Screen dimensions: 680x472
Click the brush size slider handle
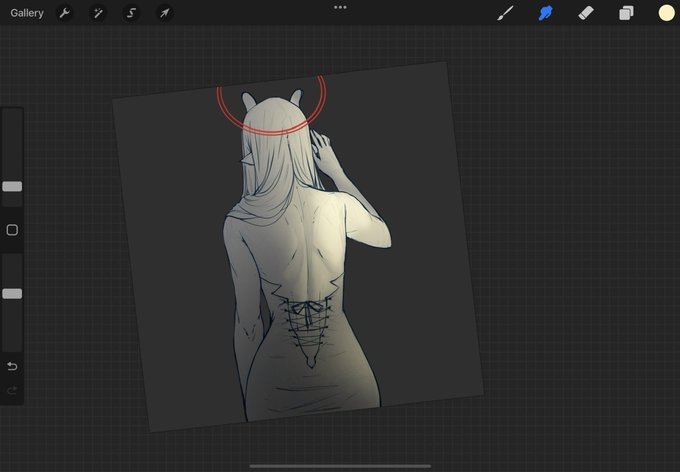pos(12,186)
